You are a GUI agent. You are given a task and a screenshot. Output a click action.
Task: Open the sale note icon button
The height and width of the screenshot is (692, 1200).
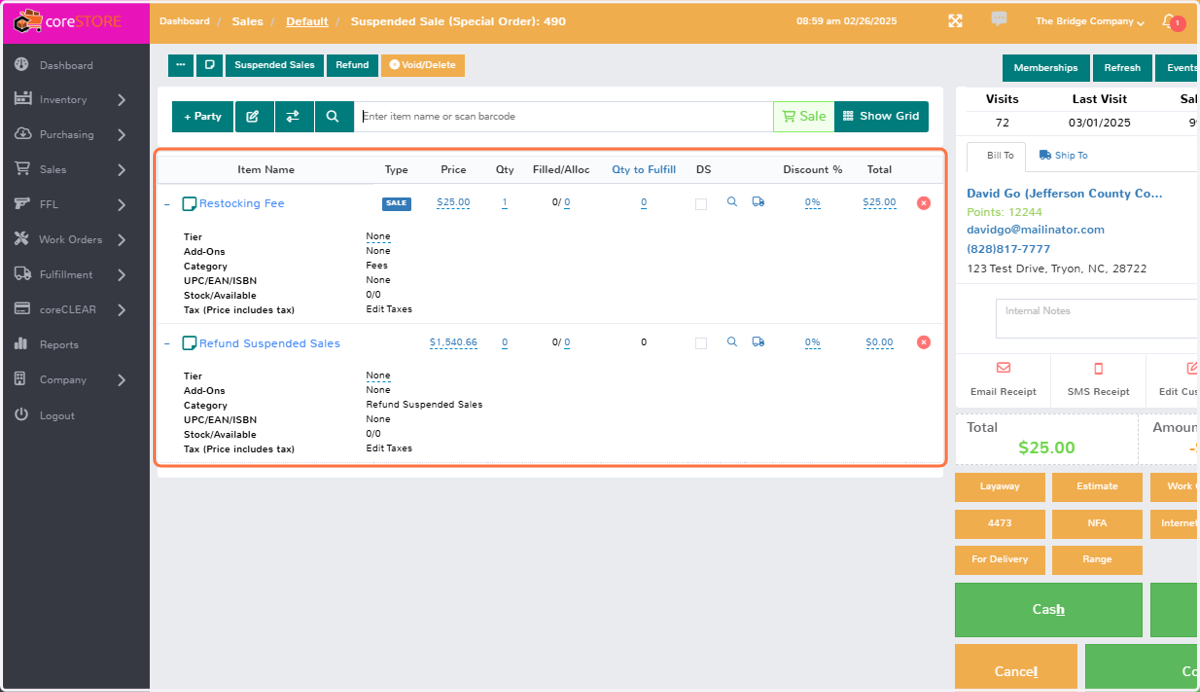[210, 65]
